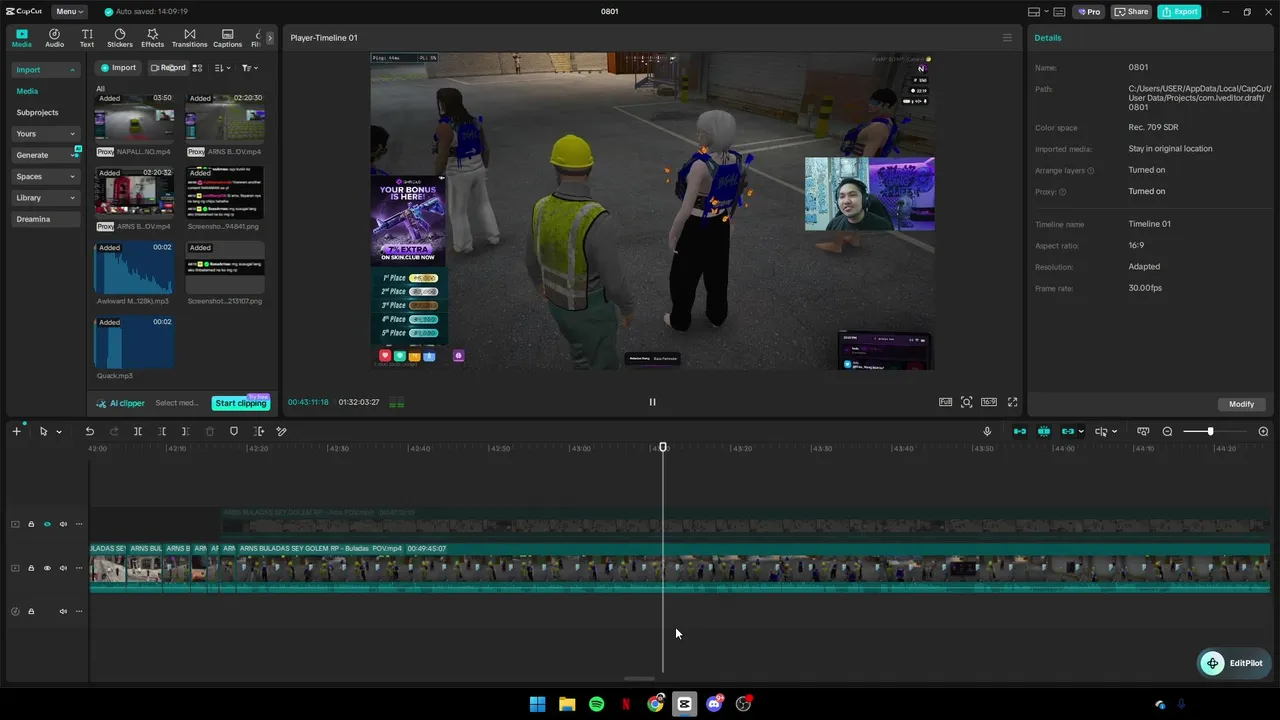Expand the Yours sidebar section
Image resolution: width=1280 pixels, height=720 pixels.
pyautogui.click(x=45, y=134)
